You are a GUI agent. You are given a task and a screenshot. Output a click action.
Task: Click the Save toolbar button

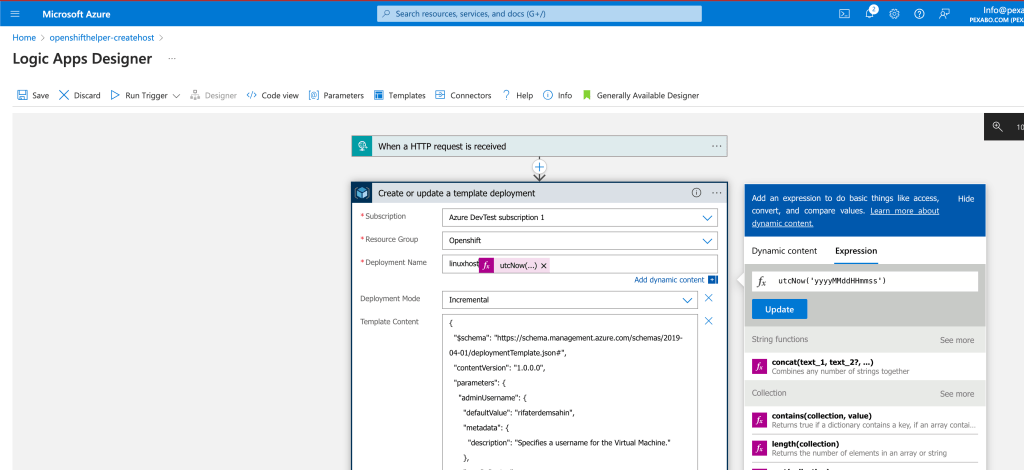click(33, 95)
